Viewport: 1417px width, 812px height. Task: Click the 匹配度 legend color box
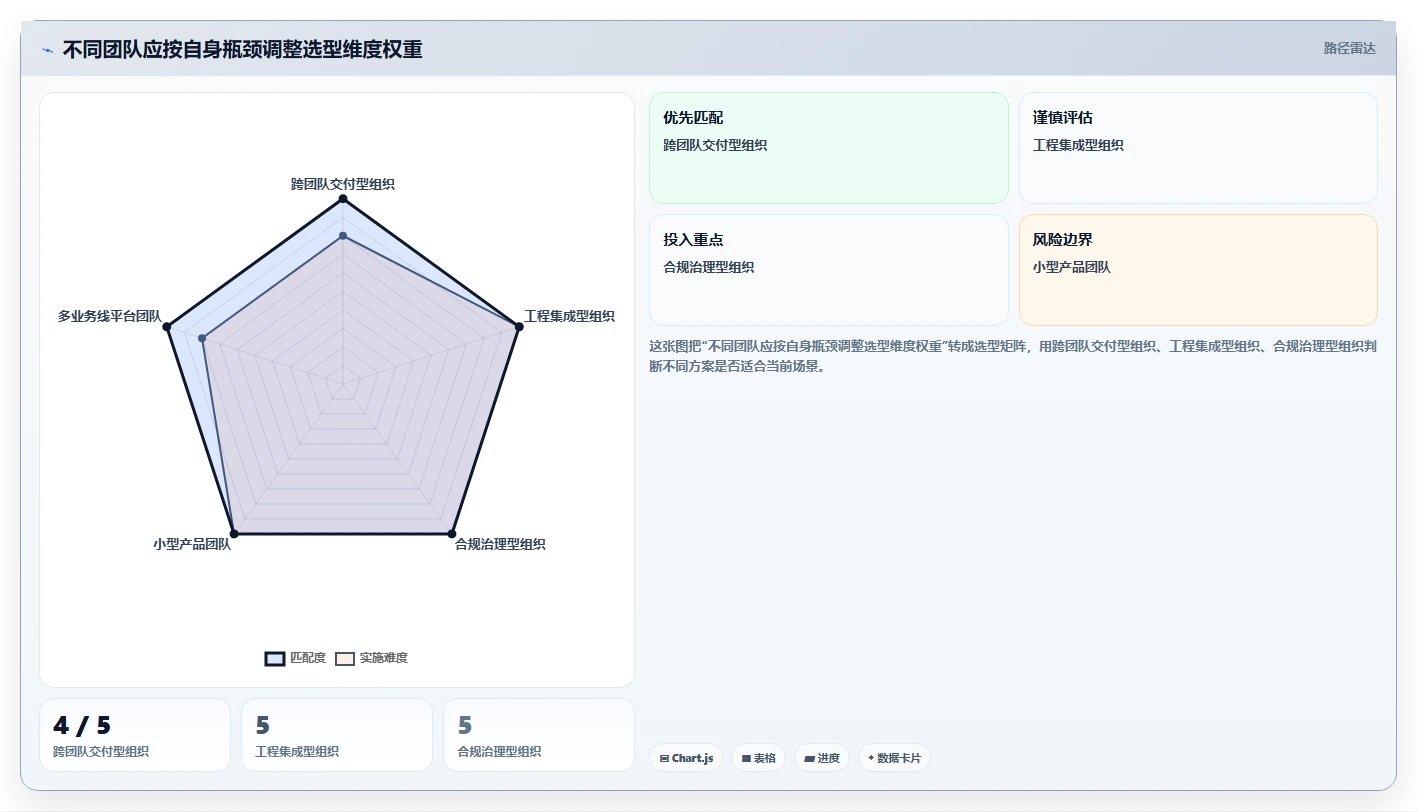(275, 658)
